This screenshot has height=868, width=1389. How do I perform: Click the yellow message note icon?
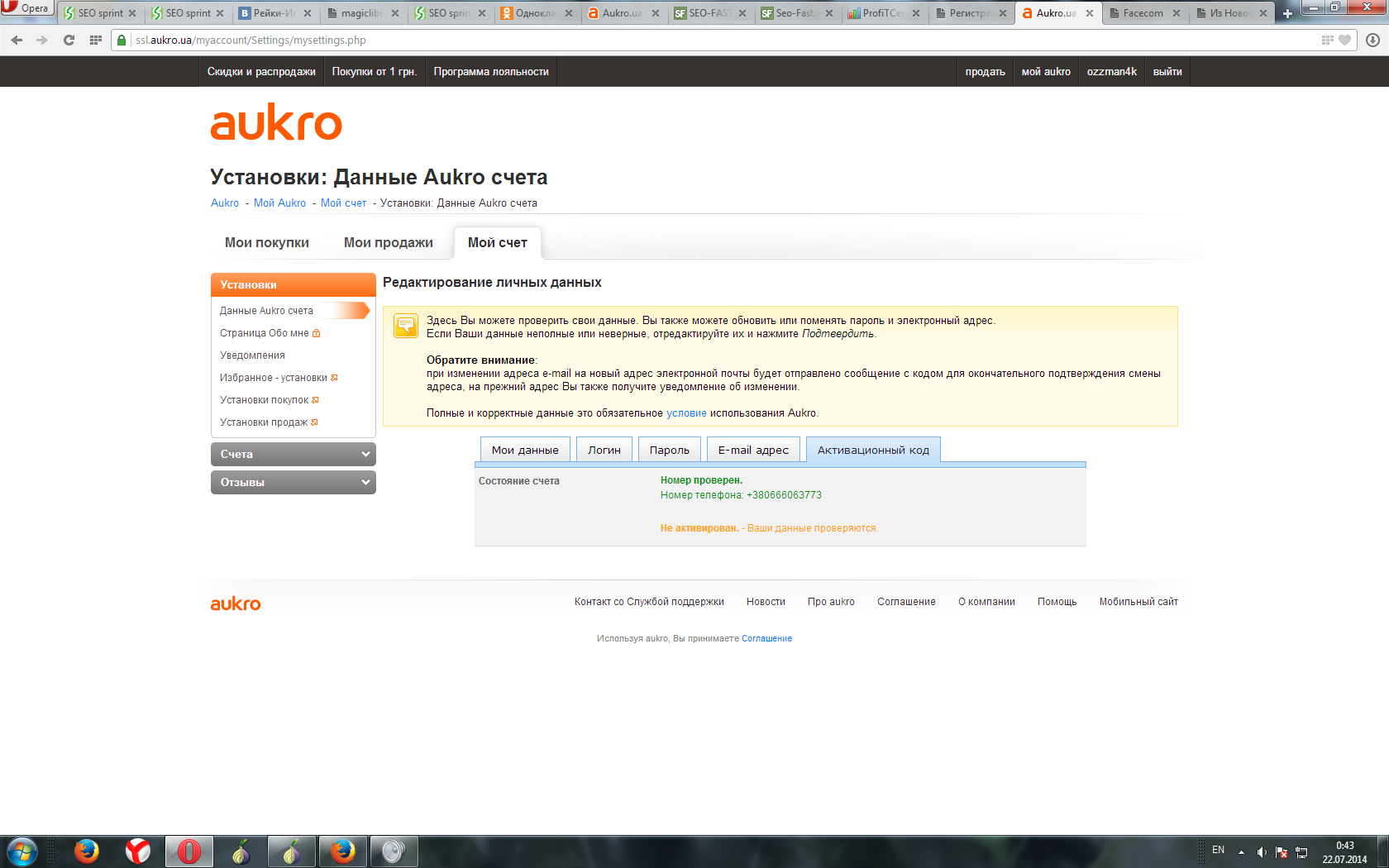pos(405,326)
